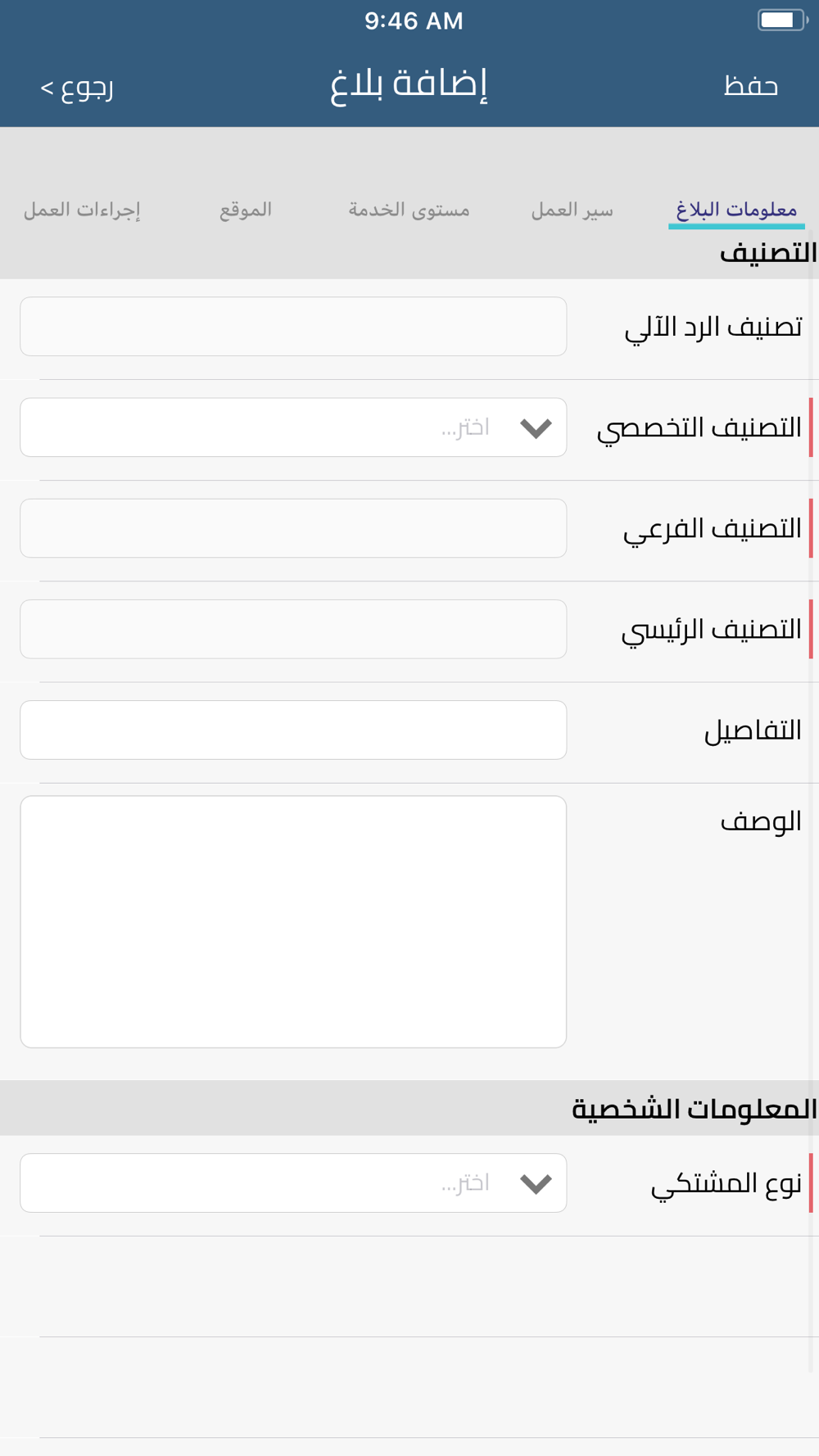Open the نوع المشتكي اختر selection field
819x1456 pixels.
coord(293,1183)
